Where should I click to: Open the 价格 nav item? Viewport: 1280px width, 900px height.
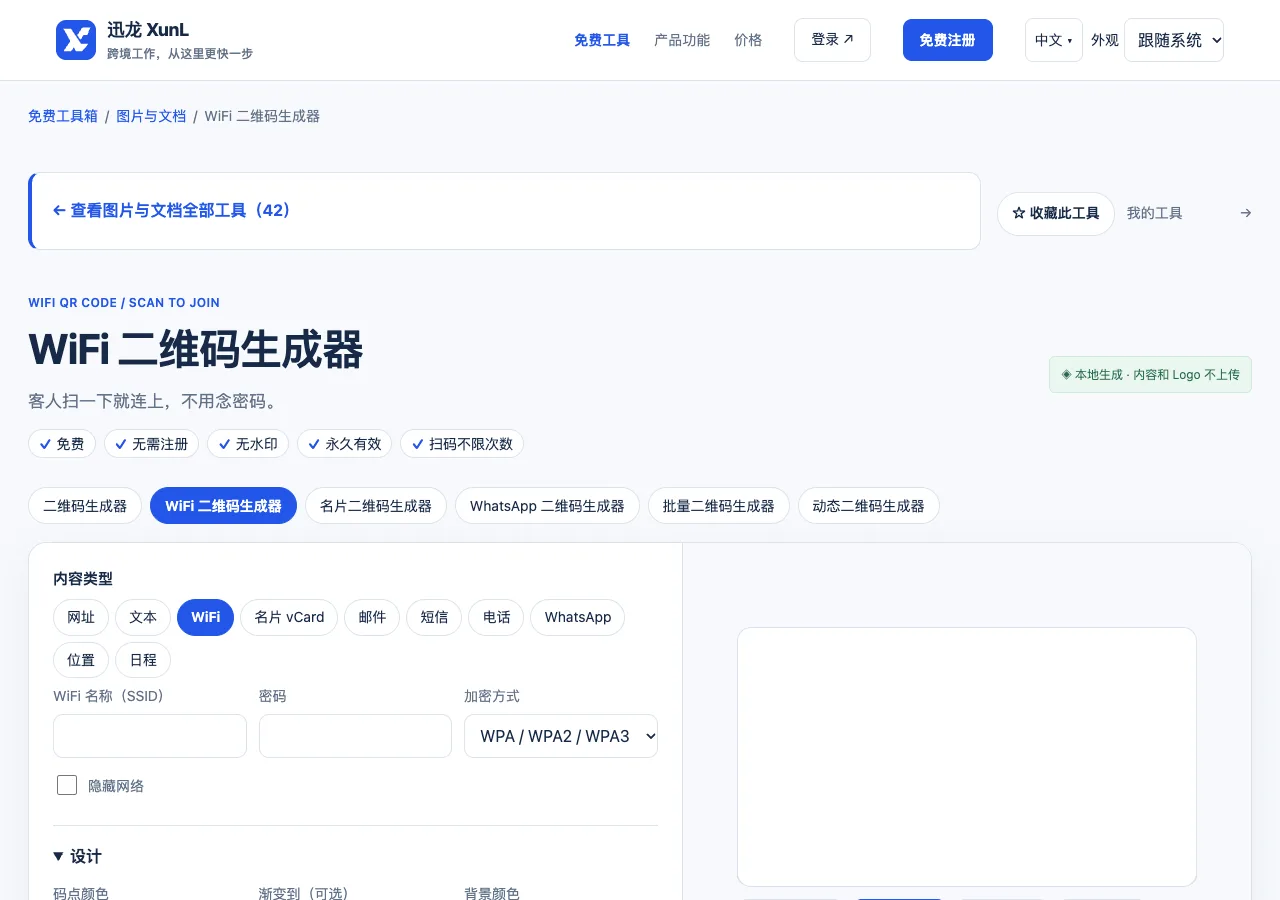pyautogui.click(x=748, y=40)
